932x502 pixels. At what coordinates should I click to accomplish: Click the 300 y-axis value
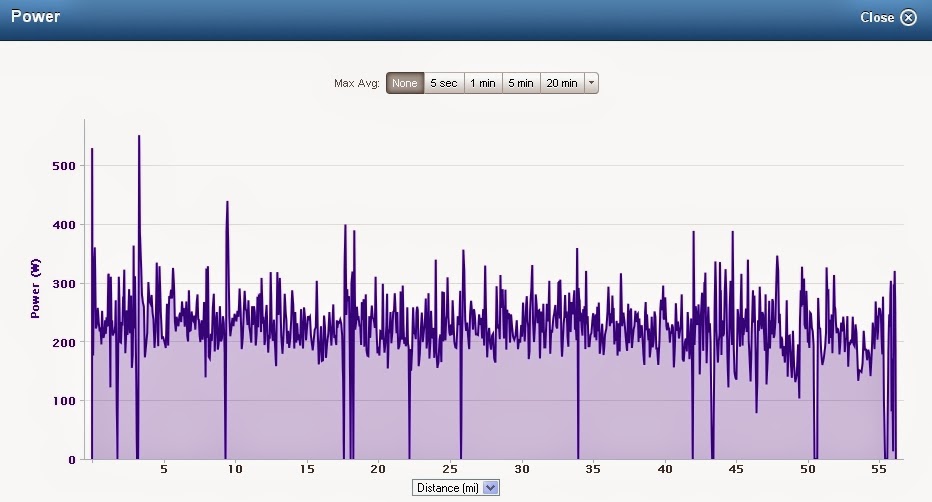click(64, 284)
